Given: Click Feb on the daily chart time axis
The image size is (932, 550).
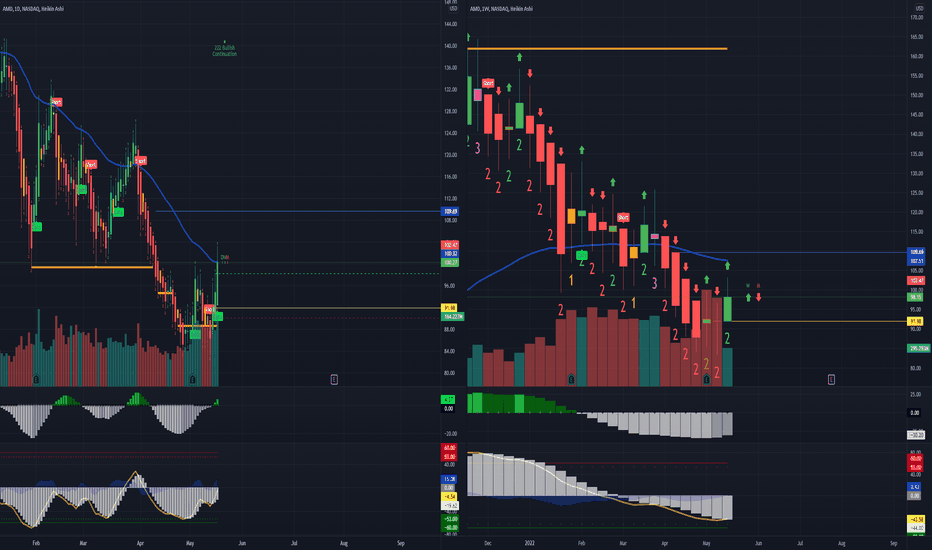Looking at the screenshot, I should point(36,543).
